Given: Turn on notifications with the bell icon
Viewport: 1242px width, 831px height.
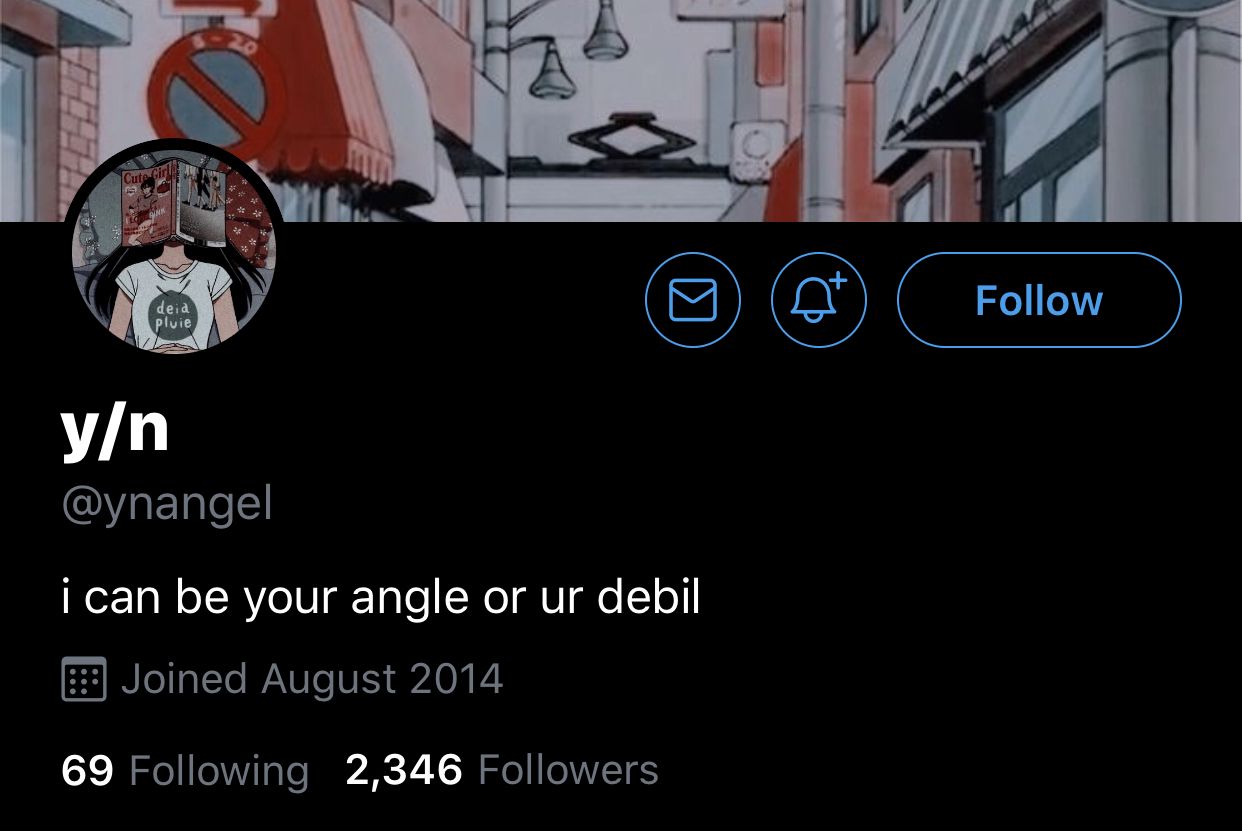Looking at the screenshot, I should (819, 300).
